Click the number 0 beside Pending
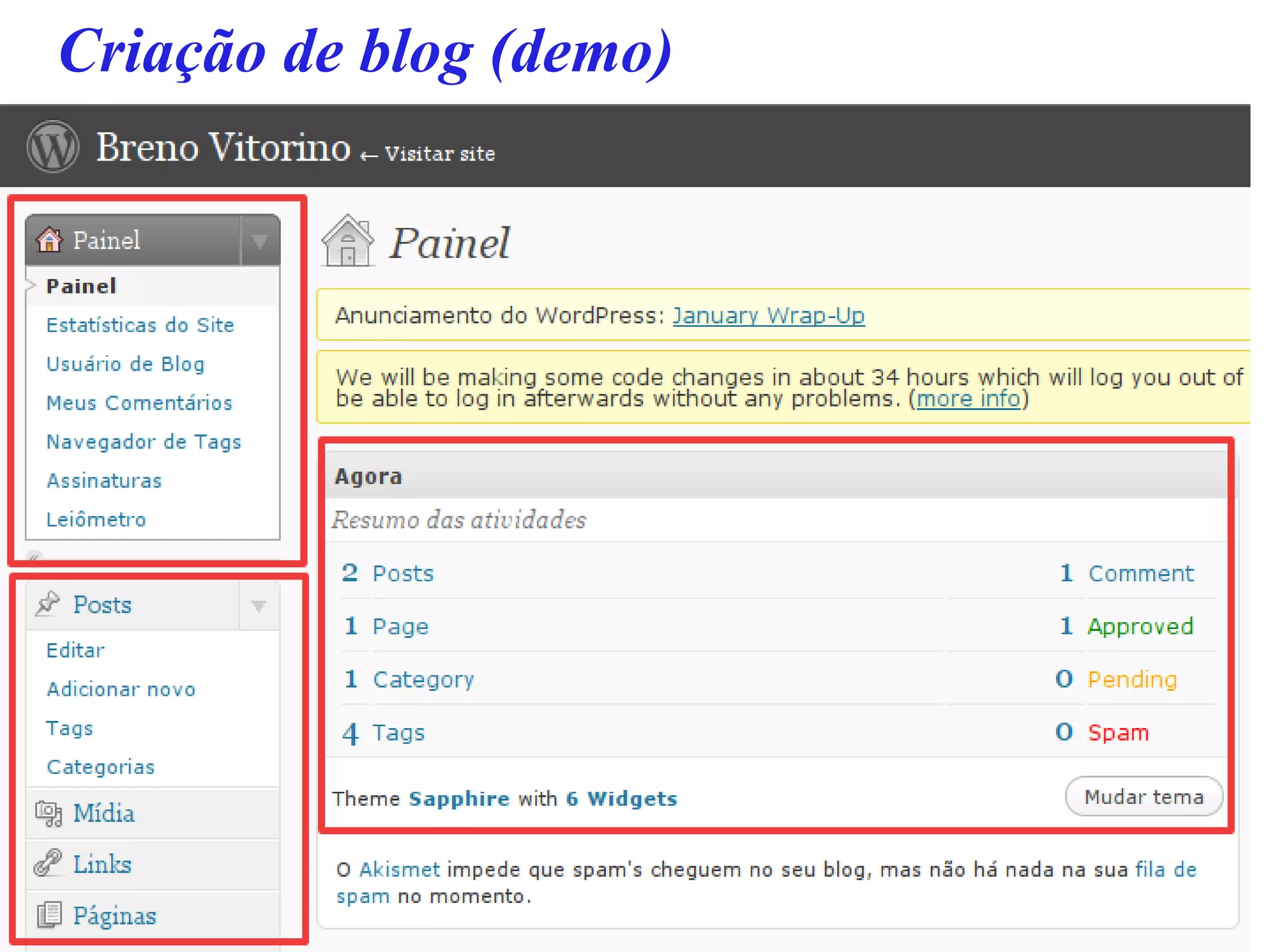 (x=1064, y=679)
